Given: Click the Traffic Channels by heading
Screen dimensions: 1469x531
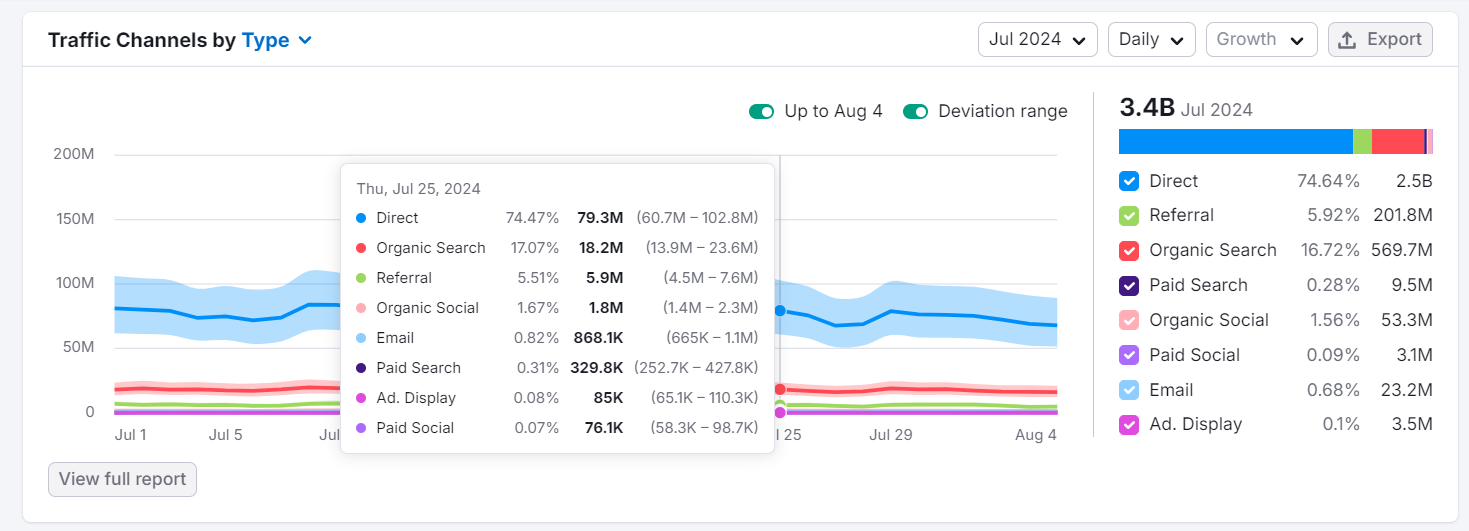Looking at the screenshot, I should 142,40.
